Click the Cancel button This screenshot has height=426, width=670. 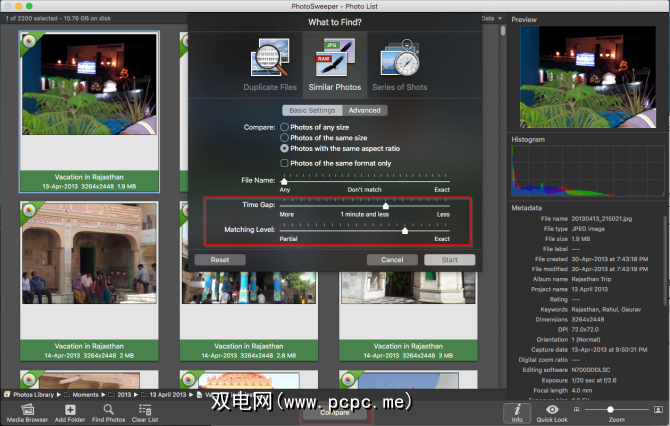pyautogui.click(x=392, y=260)
